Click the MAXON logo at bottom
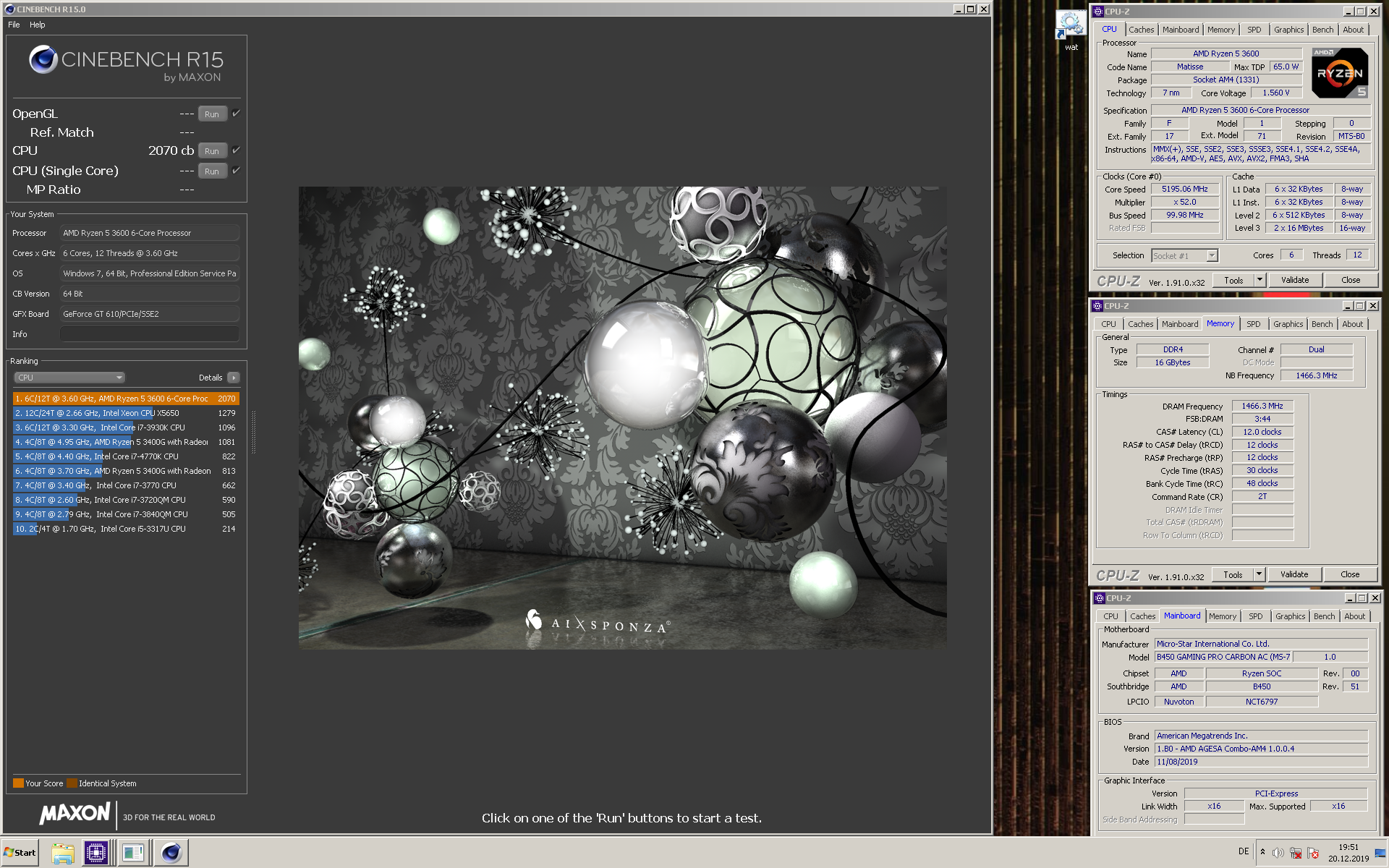The image size is (1389, 868). (x=75, y=814)
